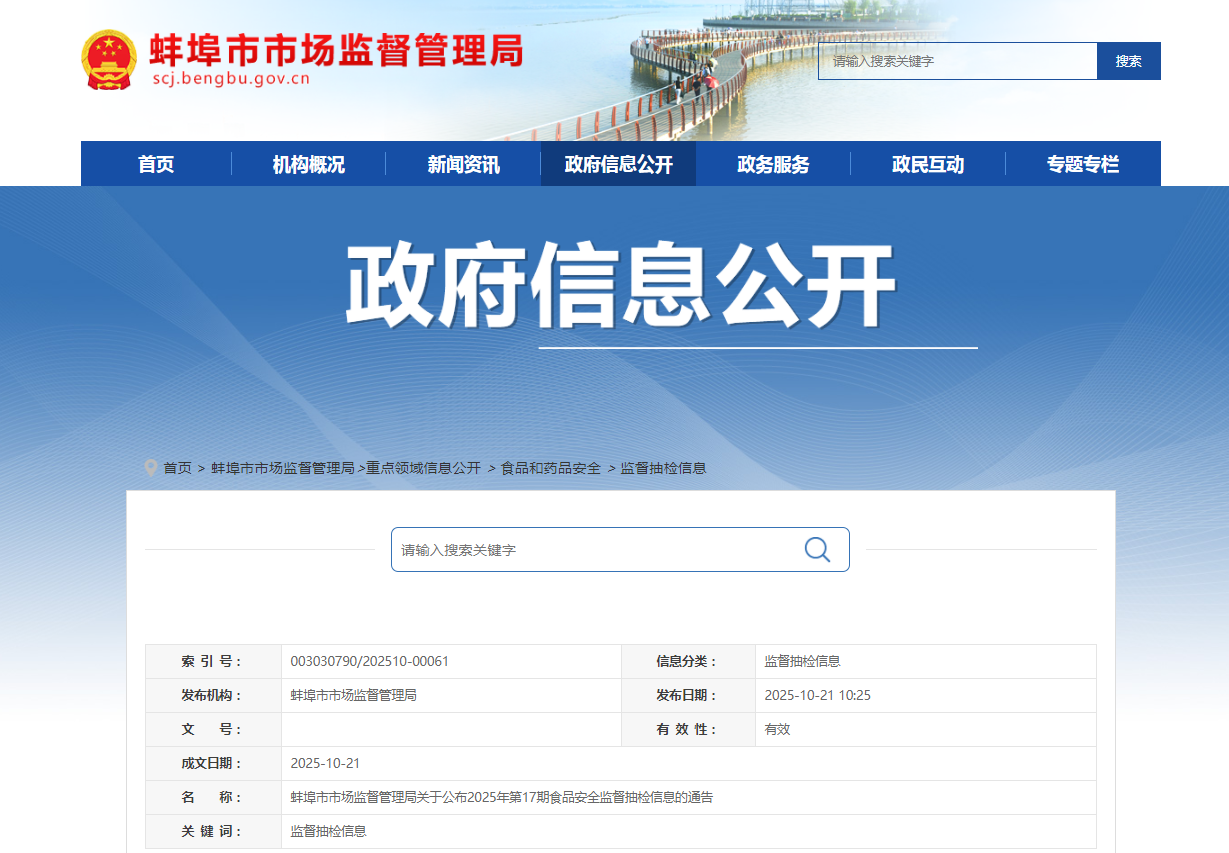Navigate to 政民互动 page

coord(927,164)
